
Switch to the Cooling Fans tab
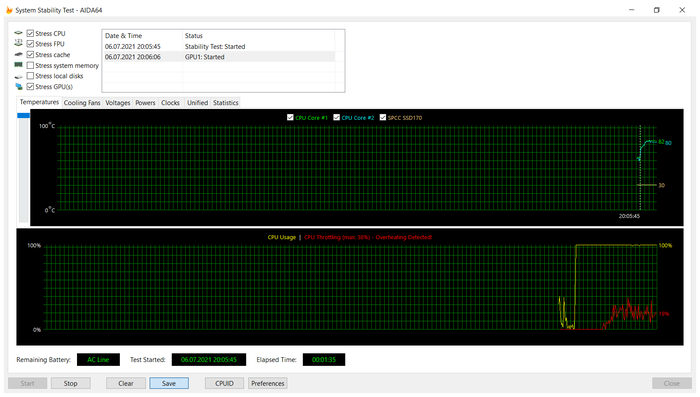coord(82,103)
